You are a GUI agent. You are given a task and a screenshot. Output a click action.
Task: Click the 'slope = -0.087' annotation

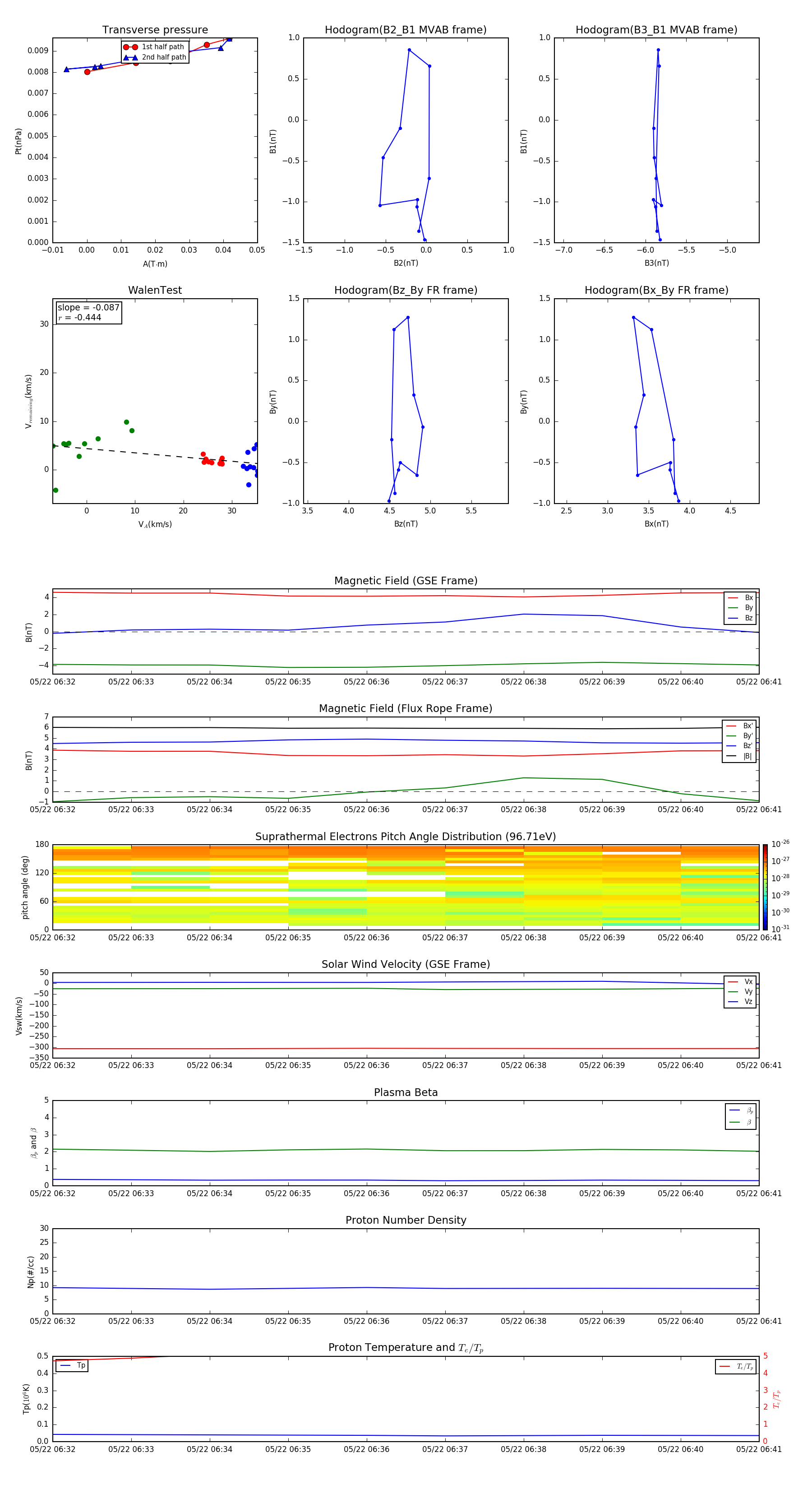click(x=88, y=308)
